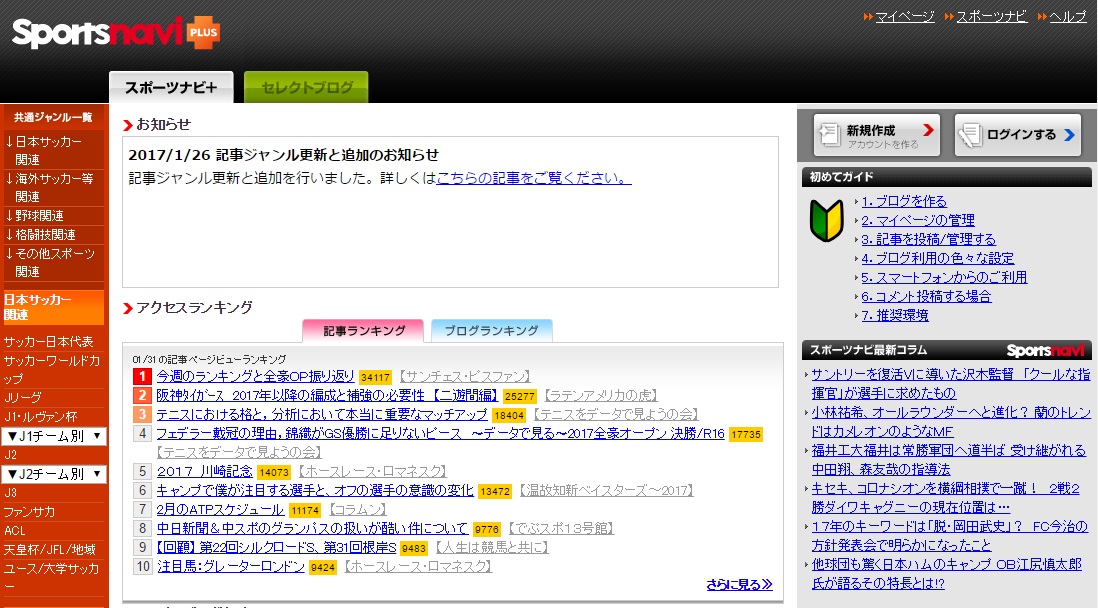Open the スポーツナビ link at top right

point(992,16)
